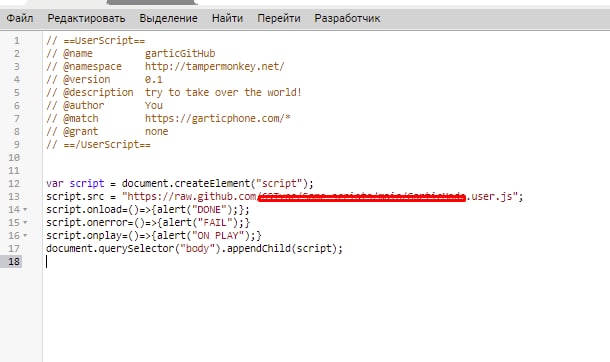
Task: Collapse the code fold at line 15
Action: coord(25,223)
